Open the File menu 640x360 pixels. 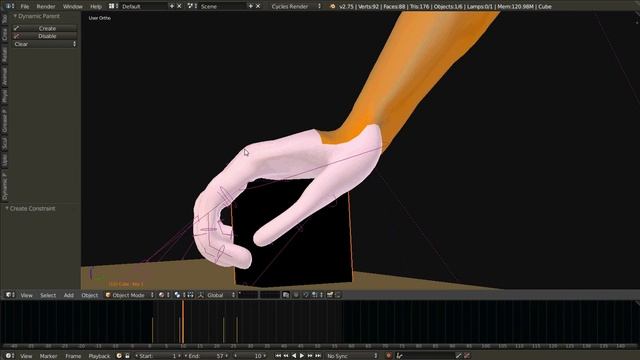24,7
